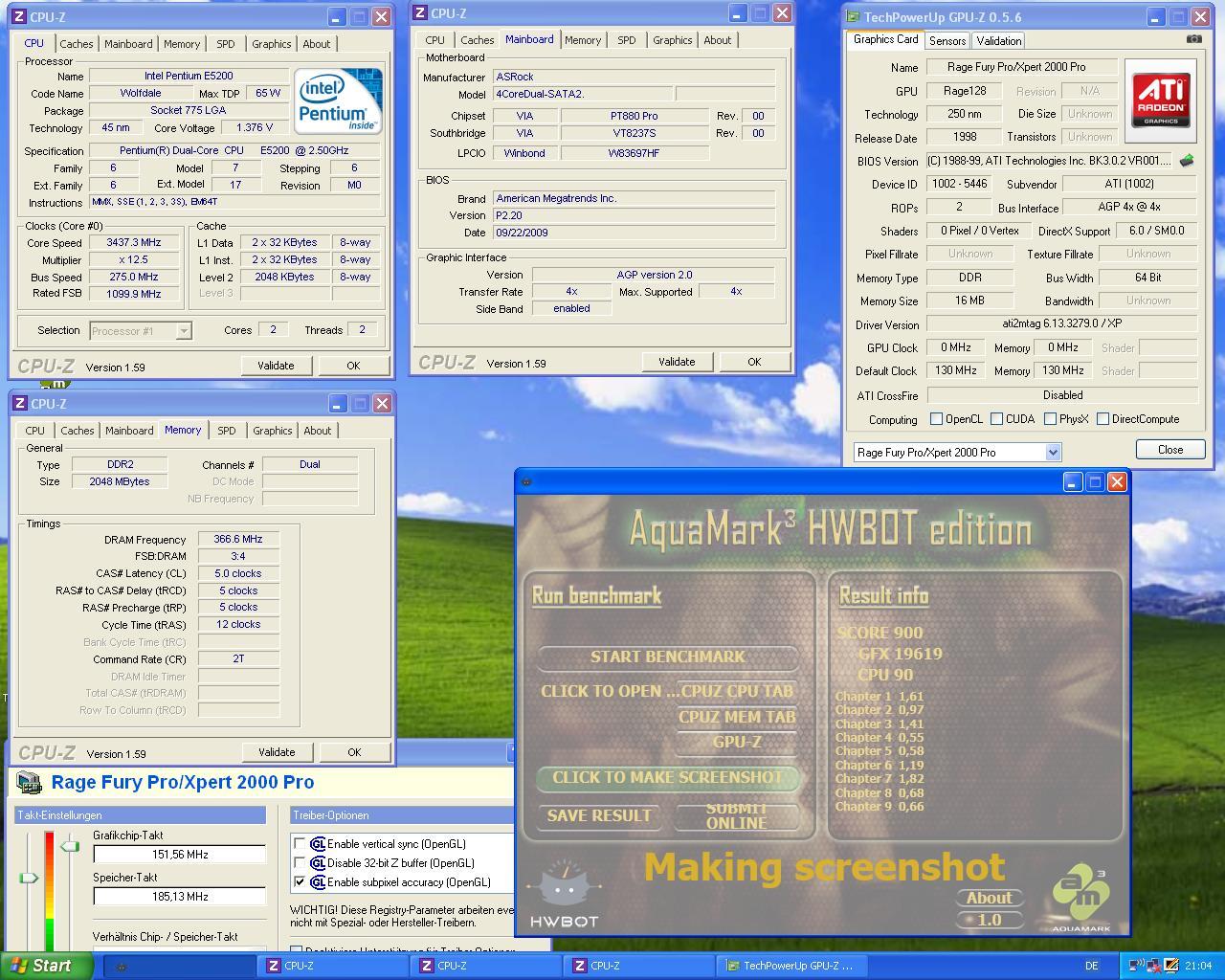The width and height of the screenshot is (1225, 980).
Task: Click Validate in CPU-Z Mainboard window
Action: pos(677,362)
